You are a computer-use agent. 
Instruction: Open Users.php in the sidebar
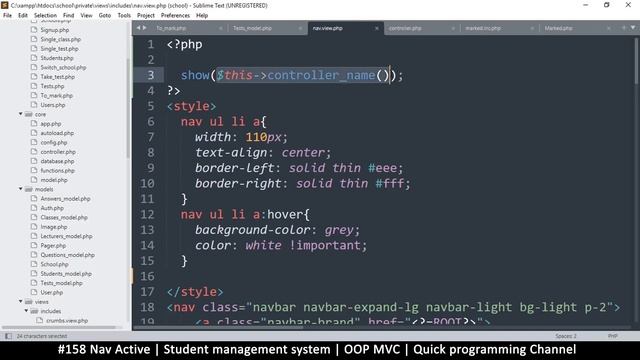(x=53, y=105)
